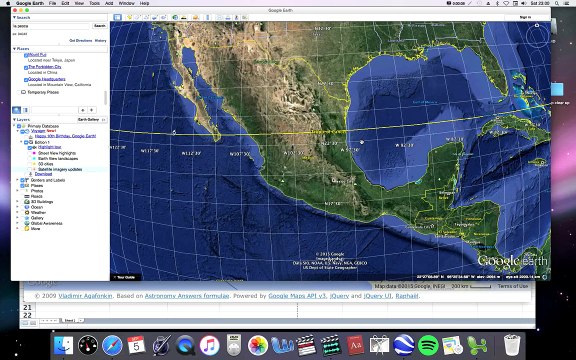Expand the 3D Buildings layer group
The image size is (576, 360).
[17, 202]
